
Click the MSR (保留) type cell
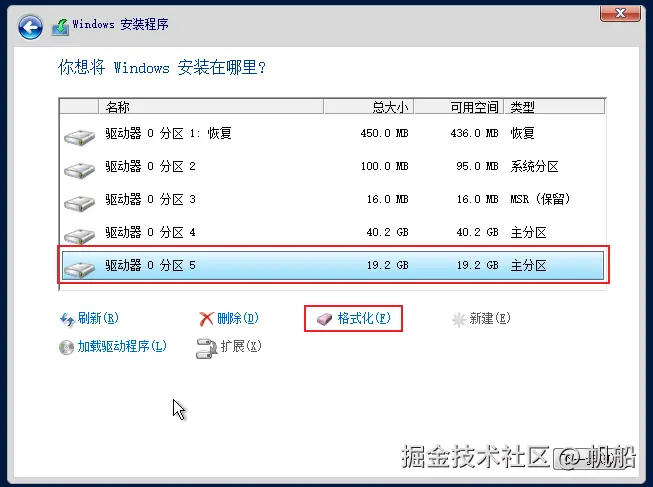pyautogui.click(x=540, y=199)
